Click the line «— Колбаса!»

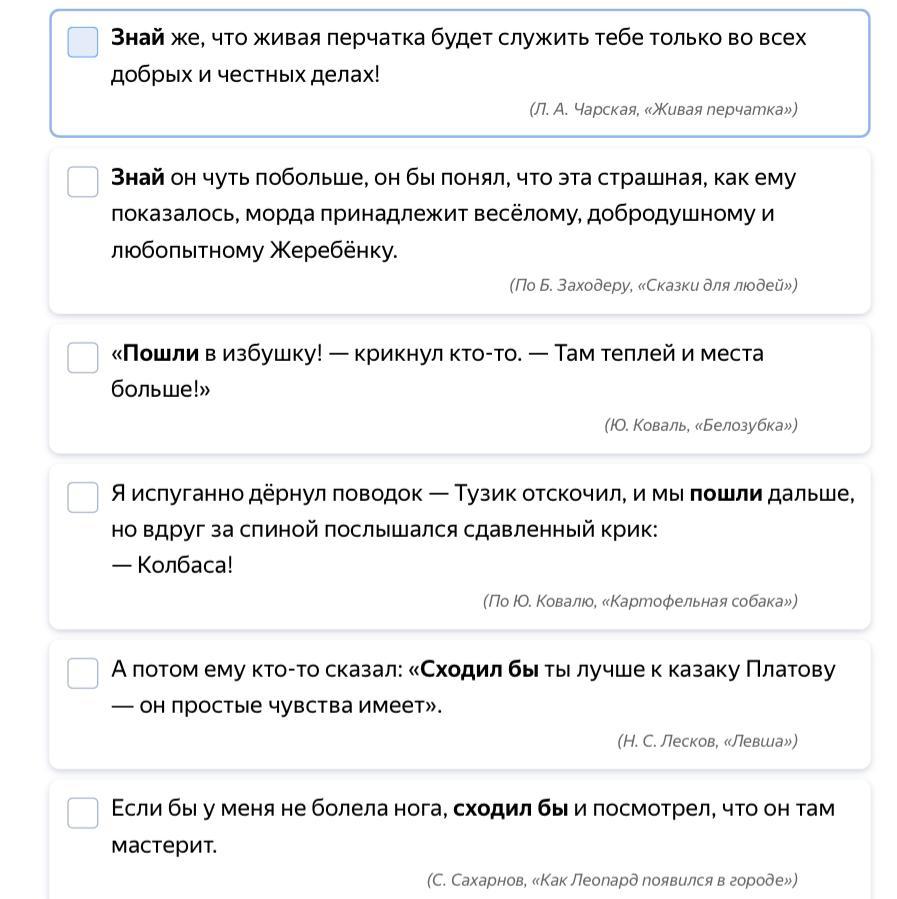point(171,565)
